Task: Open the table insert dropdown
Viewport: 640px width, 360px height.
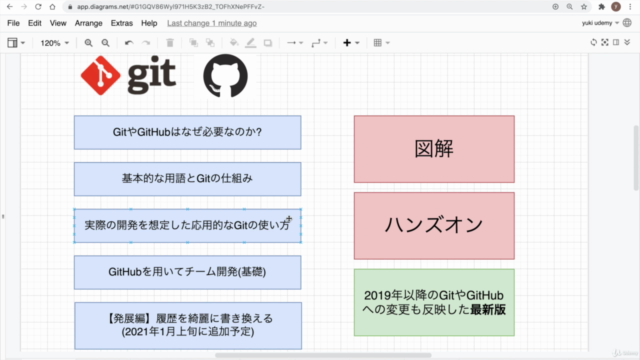Action: coord(381,43)
